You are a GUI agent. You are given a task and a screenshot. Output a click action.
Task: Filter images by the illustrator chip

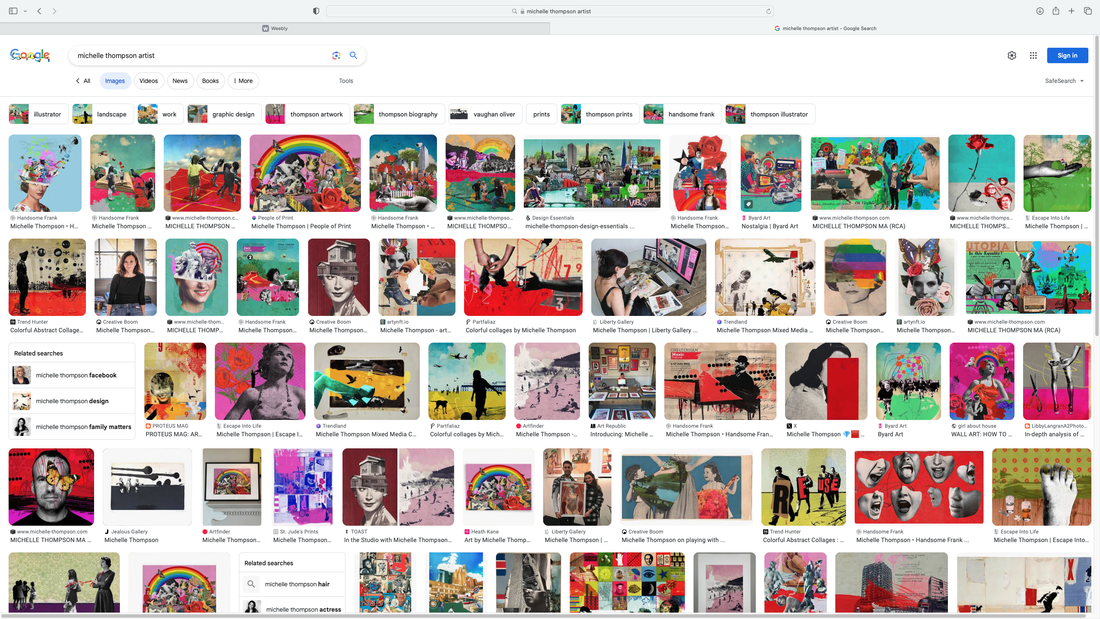click(x=39, y=114)
